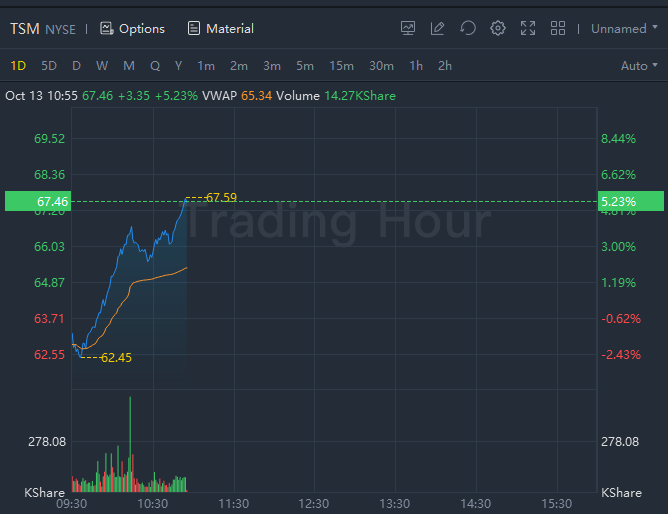Switch to 5D timeframe

[x=49, y=66]
